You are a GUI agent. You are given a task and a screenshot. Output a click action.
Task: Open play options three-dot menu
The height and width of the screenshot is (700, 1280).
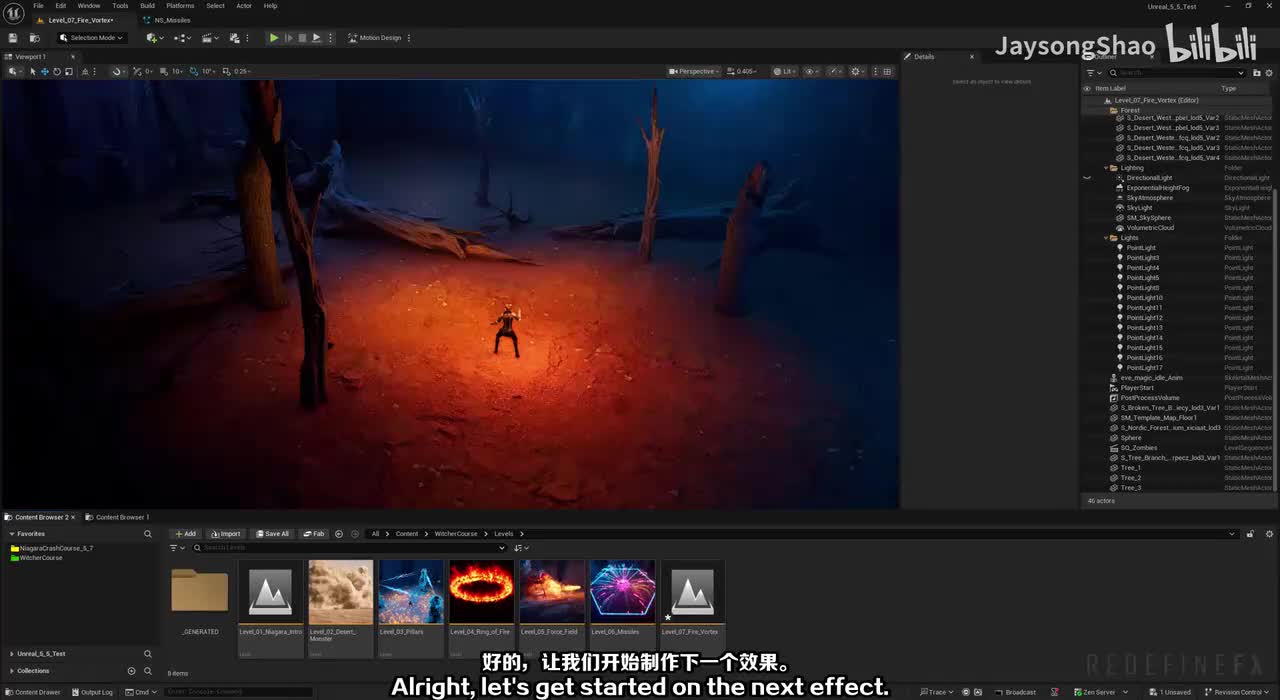click(x=330, y=38)
